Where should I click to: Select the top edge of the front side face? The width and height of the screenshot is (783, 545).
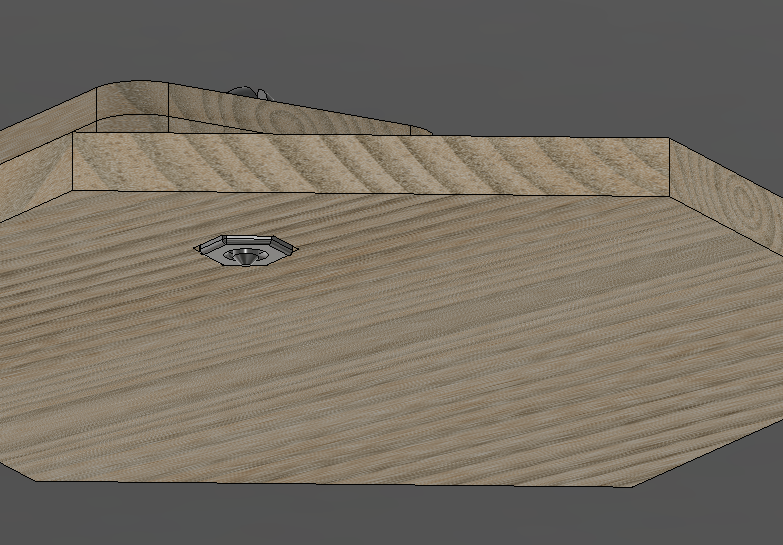(x=370, y=136)
